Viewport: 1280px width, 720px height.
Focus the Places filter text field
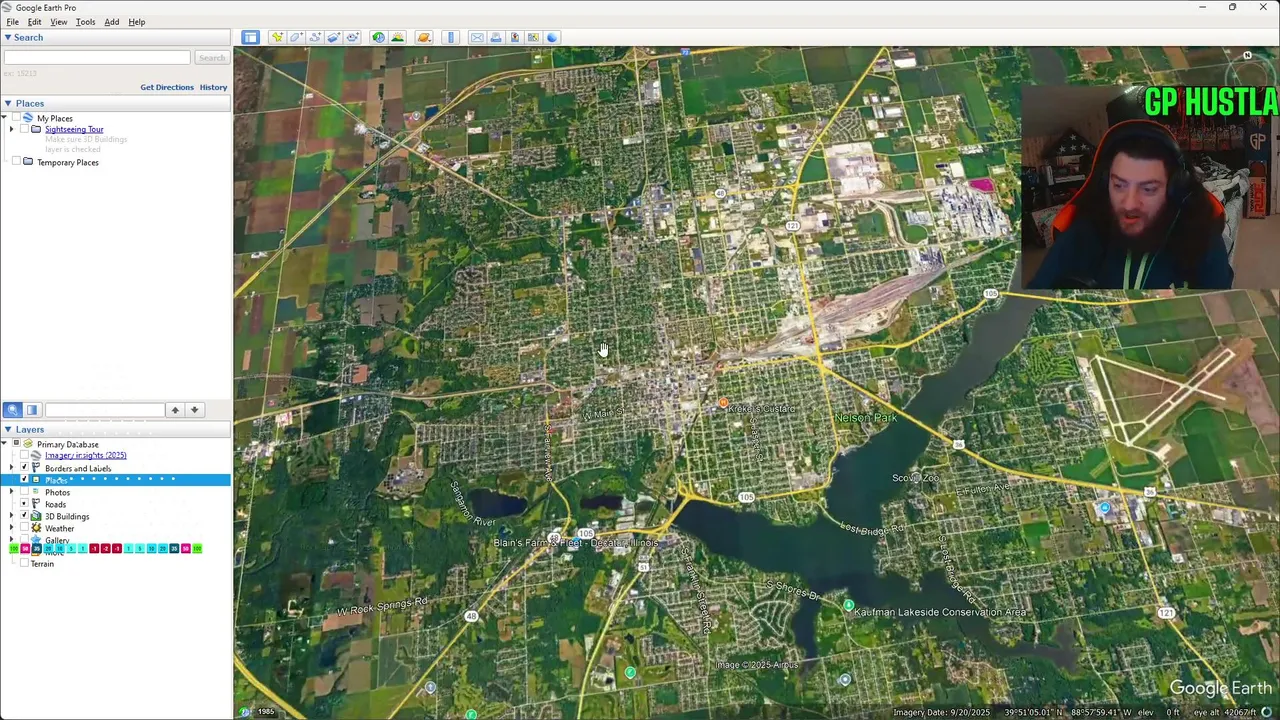pos(104,410)
